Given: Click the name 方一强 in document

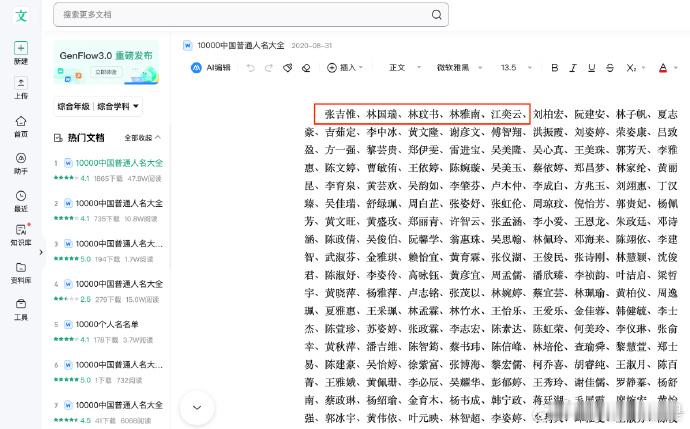Looking at the screenshot, I should point(341,150).
